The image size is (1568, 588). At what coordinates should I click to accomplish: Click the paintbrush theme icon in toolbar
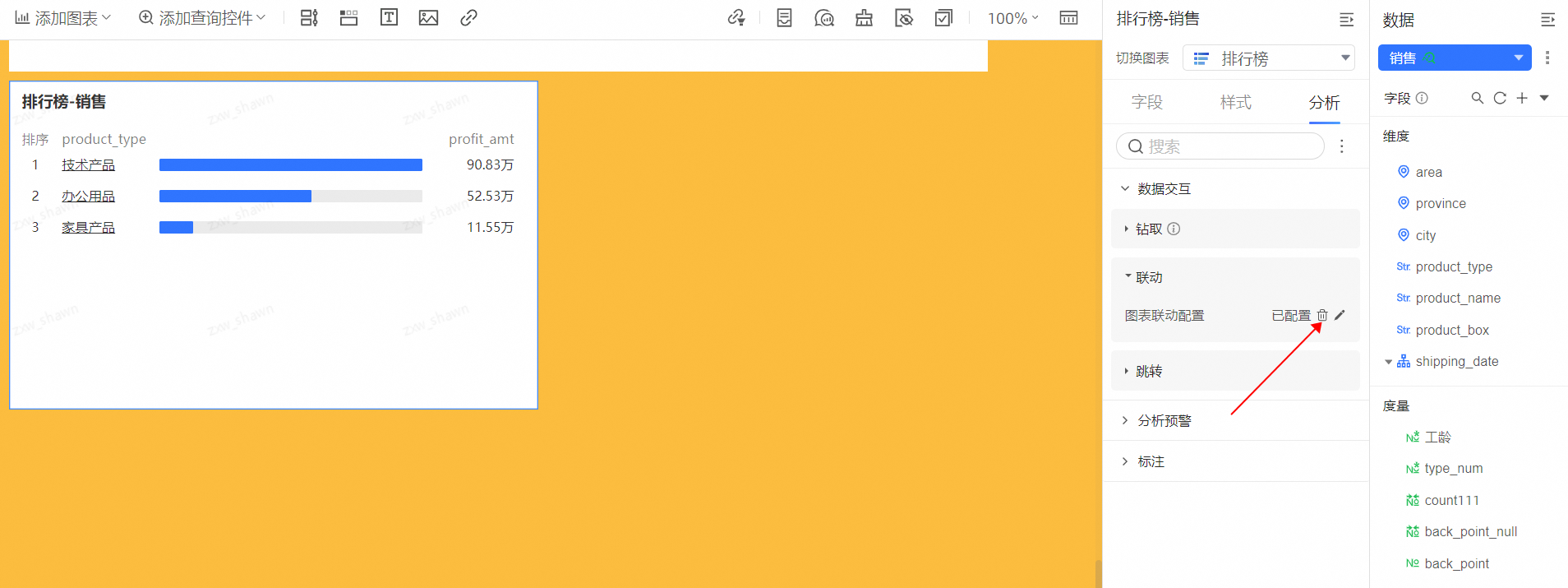click(x=864, y=18)
